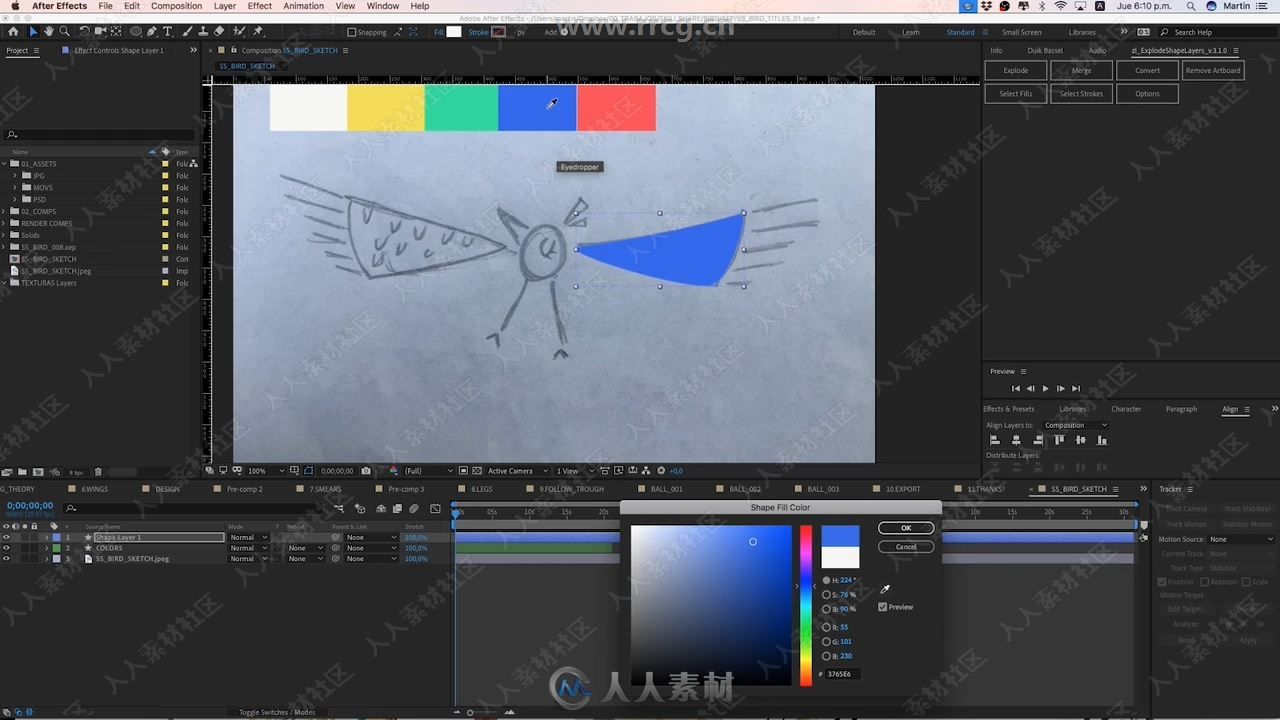Select the Ellipse shape tool
This screenshot has width=1280, height=720.
pyautogui.click(x=136, y=31)
